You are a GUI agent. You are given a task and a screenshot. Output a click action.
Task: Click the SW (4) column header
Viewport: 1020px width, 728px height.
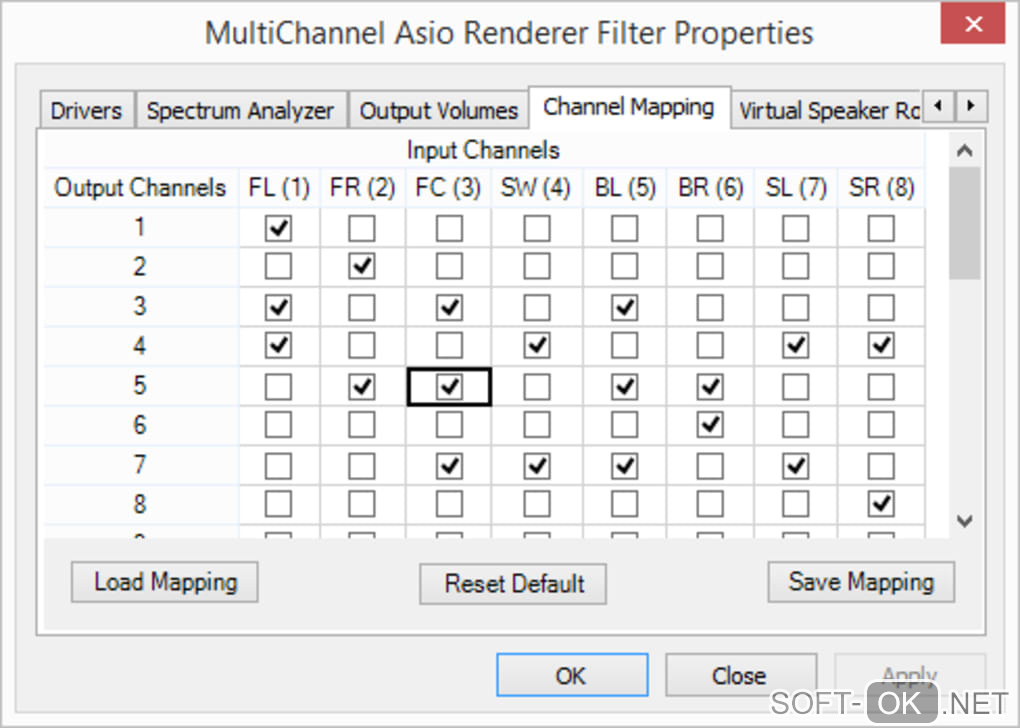tap(536, 187)
